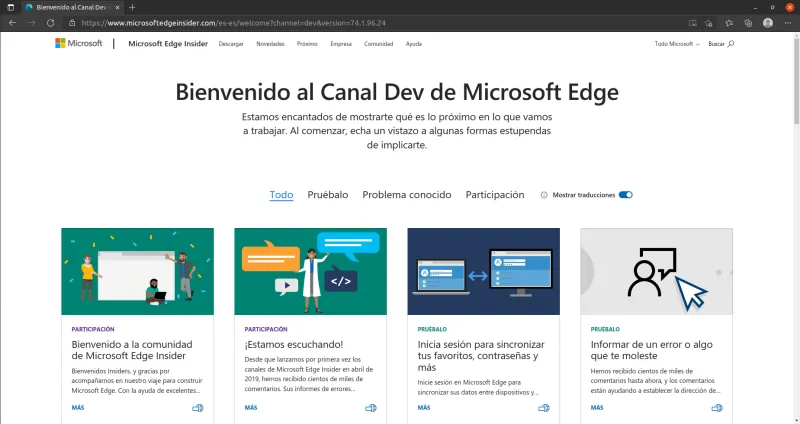
Task: Select the Participación filter tab
Action: coord(495,195)
